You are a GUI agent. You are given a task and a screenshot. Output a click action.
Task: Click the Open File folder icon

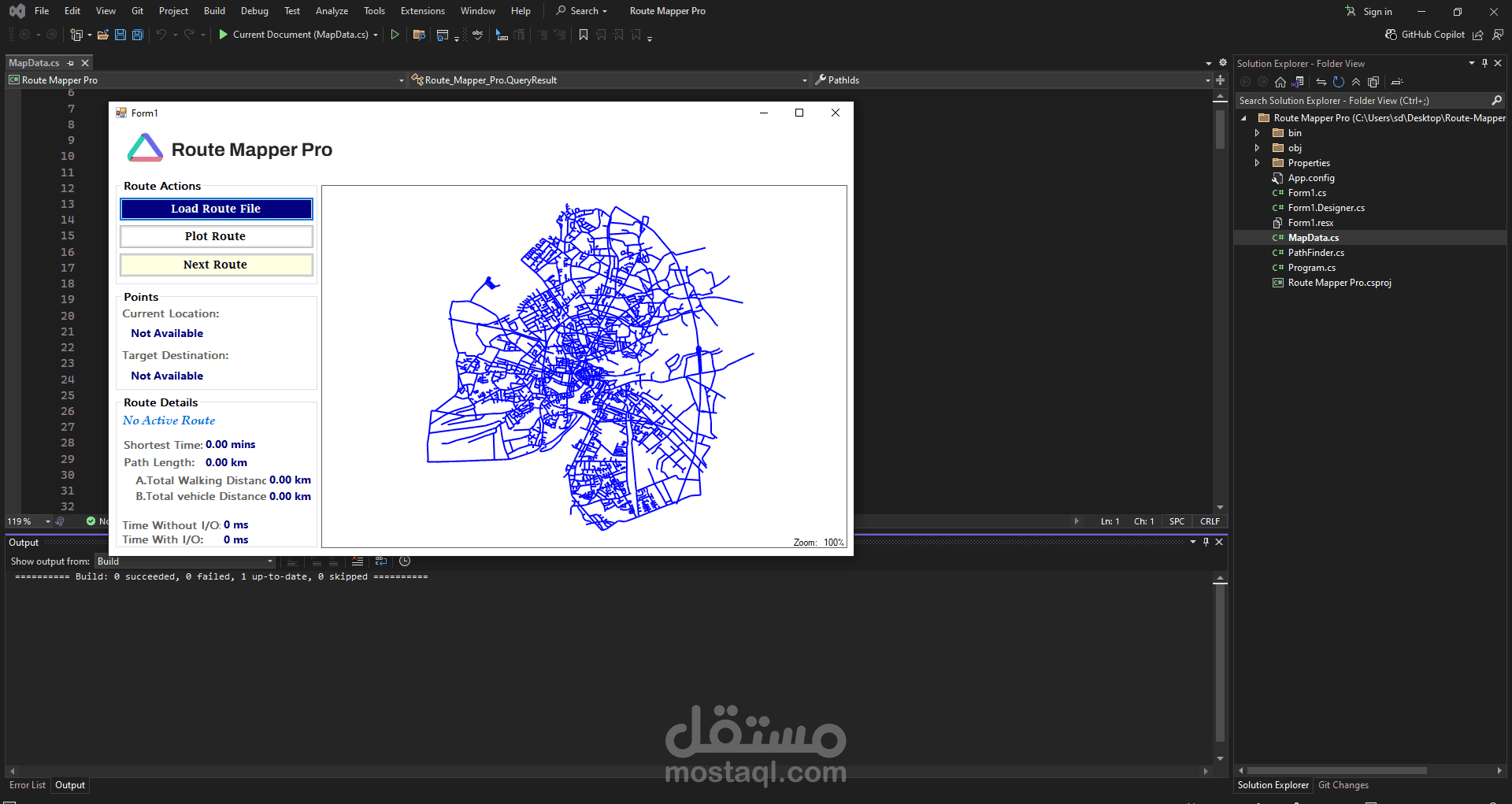click(103, 35)
